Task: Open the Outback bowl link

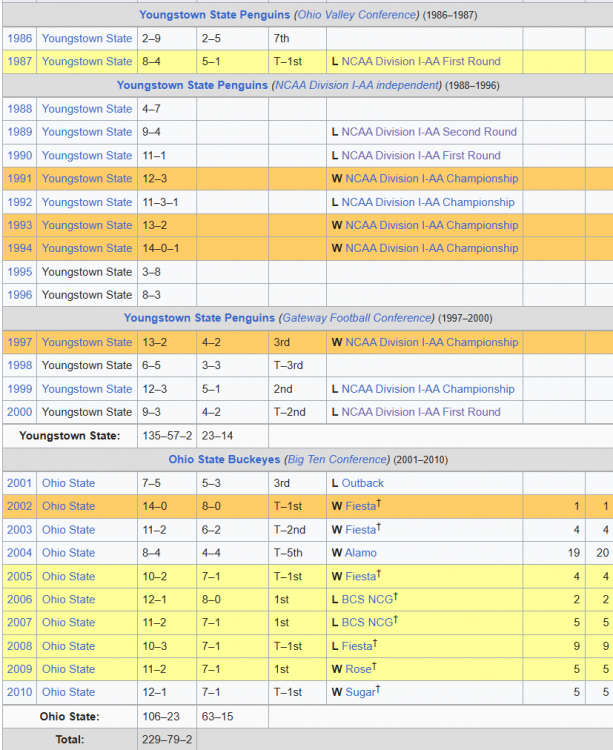Action: (x=362, y=483)
